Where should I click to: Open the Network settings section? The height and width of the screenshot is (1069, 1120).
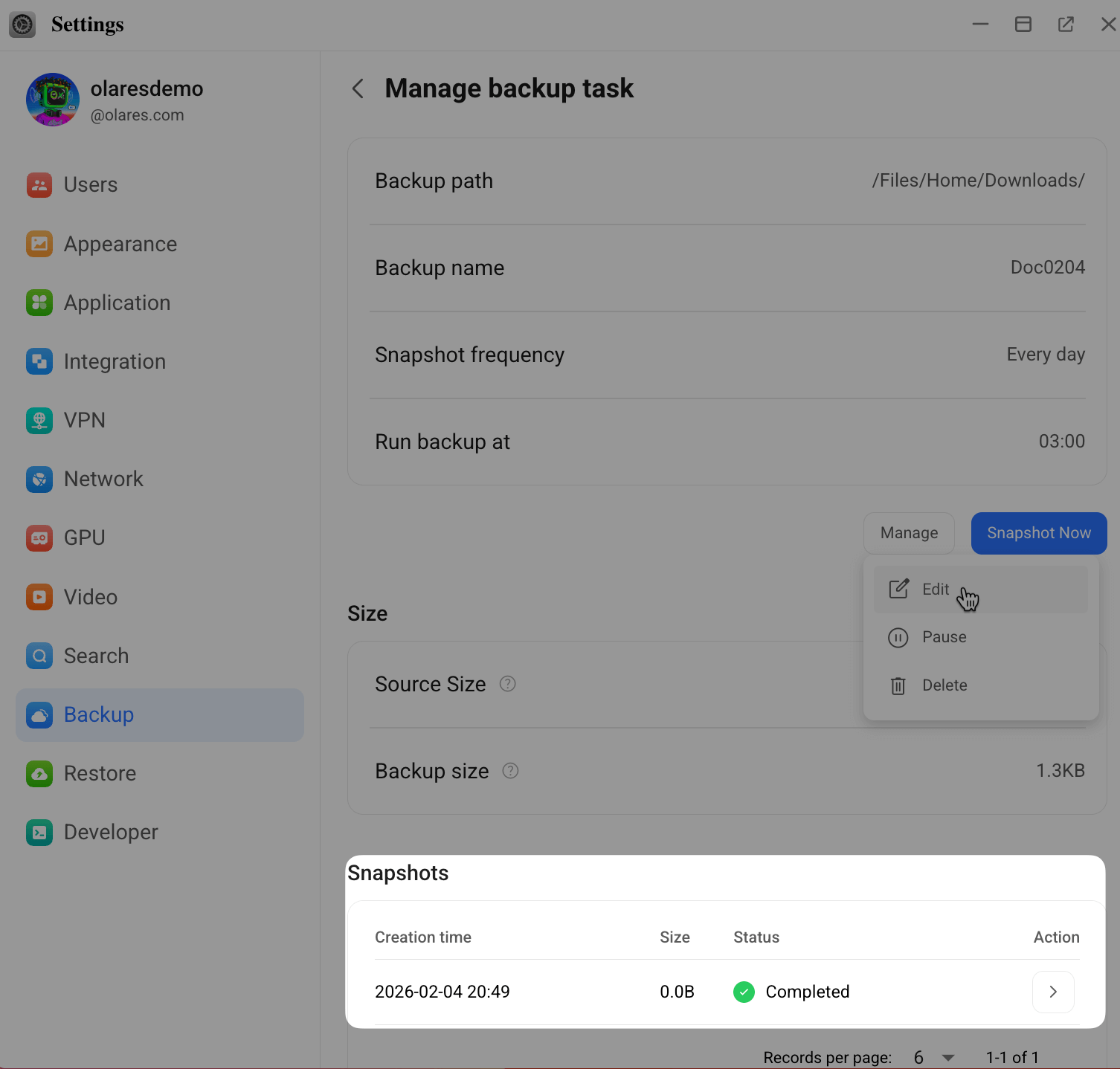(x=103, y=479)
